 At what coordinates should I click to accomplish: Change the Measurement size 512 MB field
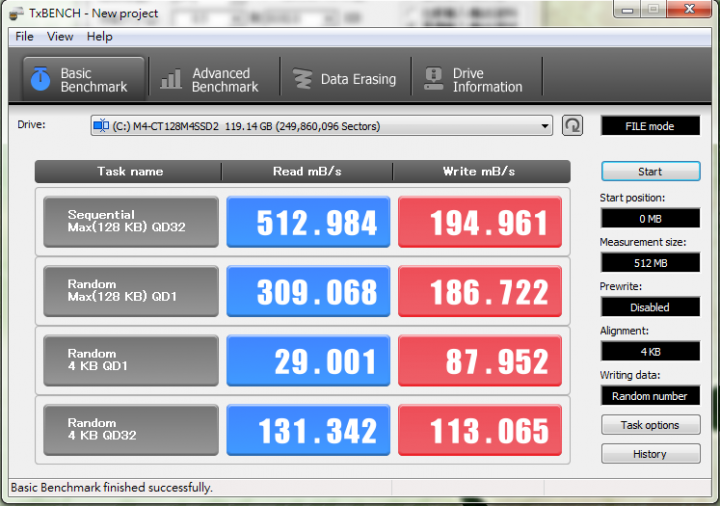click(x=650, y=263)
